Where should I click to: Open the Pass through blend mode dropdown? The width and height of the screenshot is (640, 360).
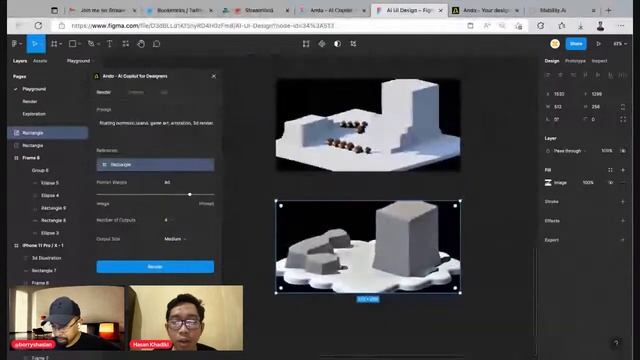(x=570, y=151)
